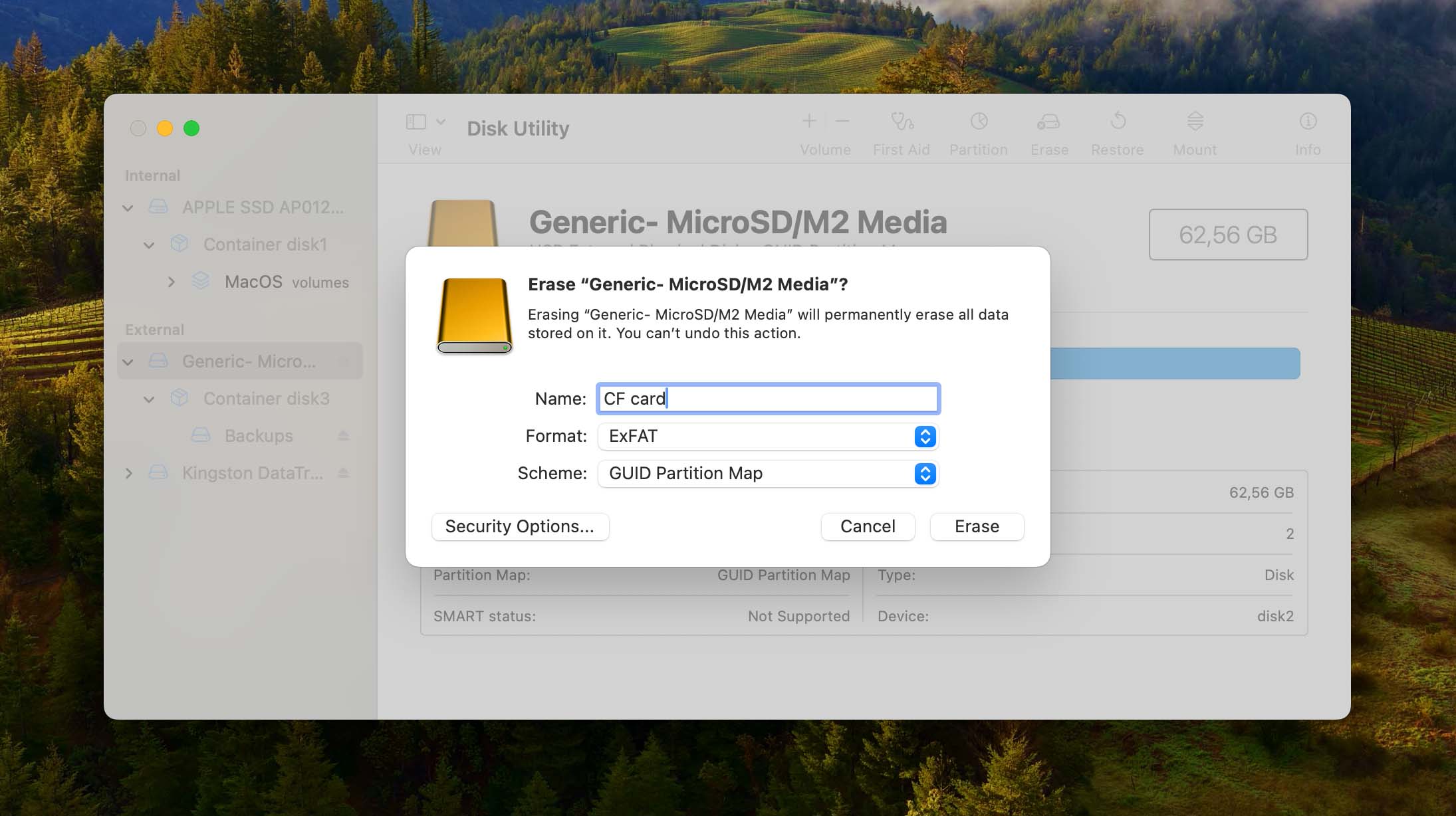This screenshot has width=1456, height=816.
Task: Zoom the Disk Utility window with green button
Action: click(191, 128)
